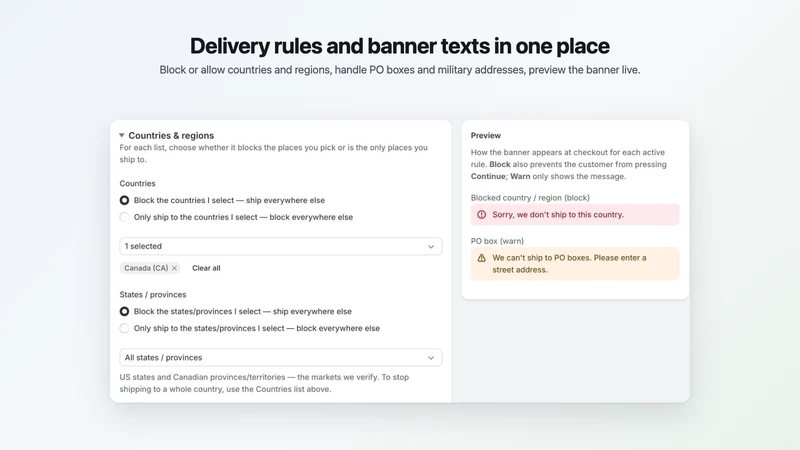The height and width of the screenshot is (450, 800).
Task: Remove the Canada (CA) tag with X
Action: 174,268
